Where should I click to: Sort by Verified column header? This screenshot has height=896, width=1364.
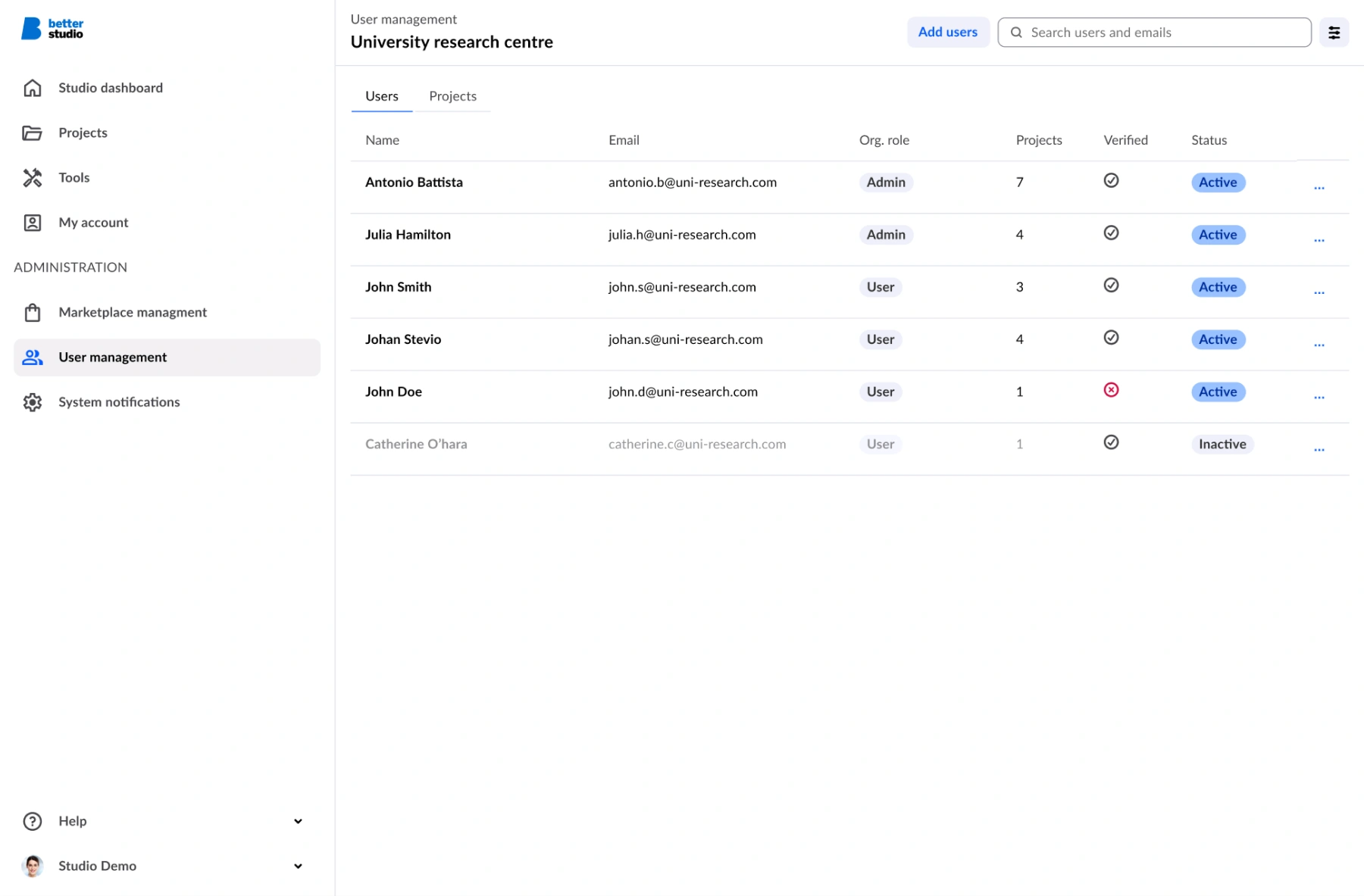(x=1125, y=140)
